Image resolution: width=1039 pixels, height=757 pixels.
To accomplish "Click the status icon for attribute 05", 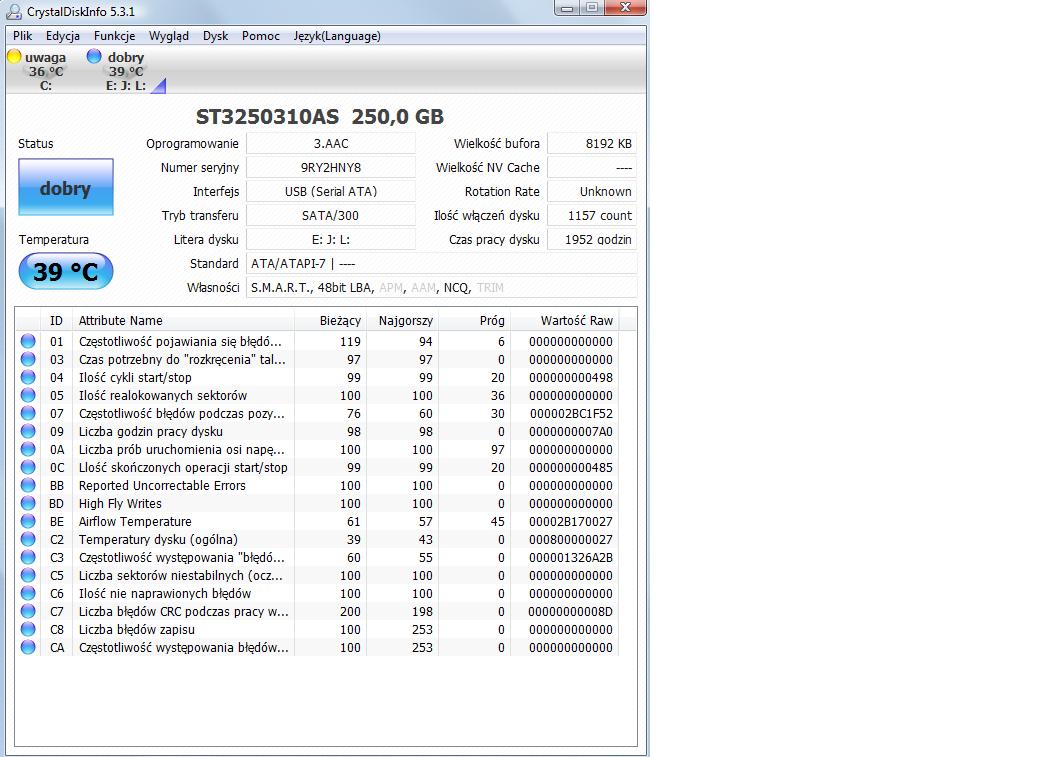I will click(x=28, y=395).
